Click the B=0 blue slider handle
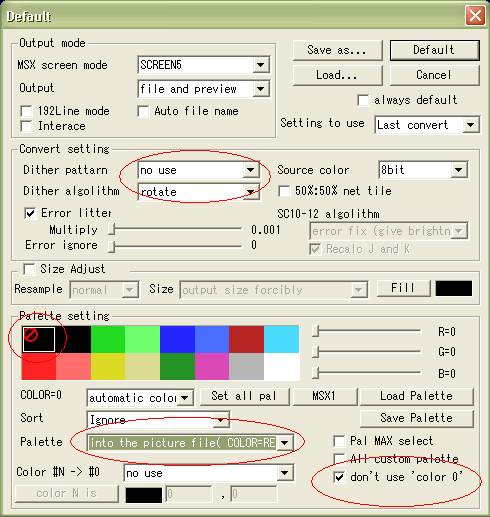 pos(315,373)
